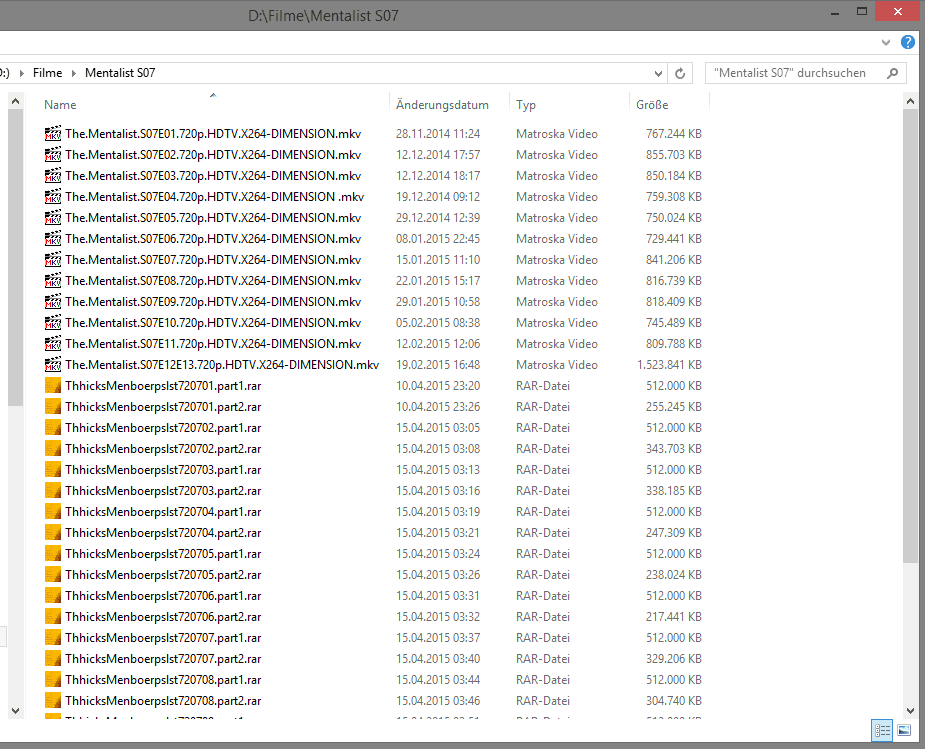
Task: Sort files by Typ column
Action: click(526, 105)
